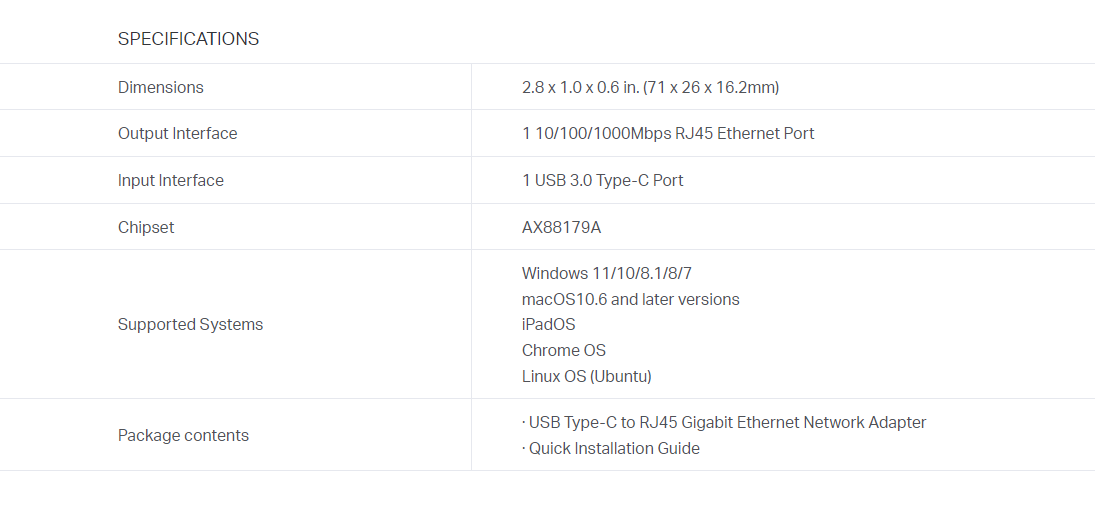Click the Linux OS (Ubuntu) entry

pyautogui.click(x=586, y=376)
